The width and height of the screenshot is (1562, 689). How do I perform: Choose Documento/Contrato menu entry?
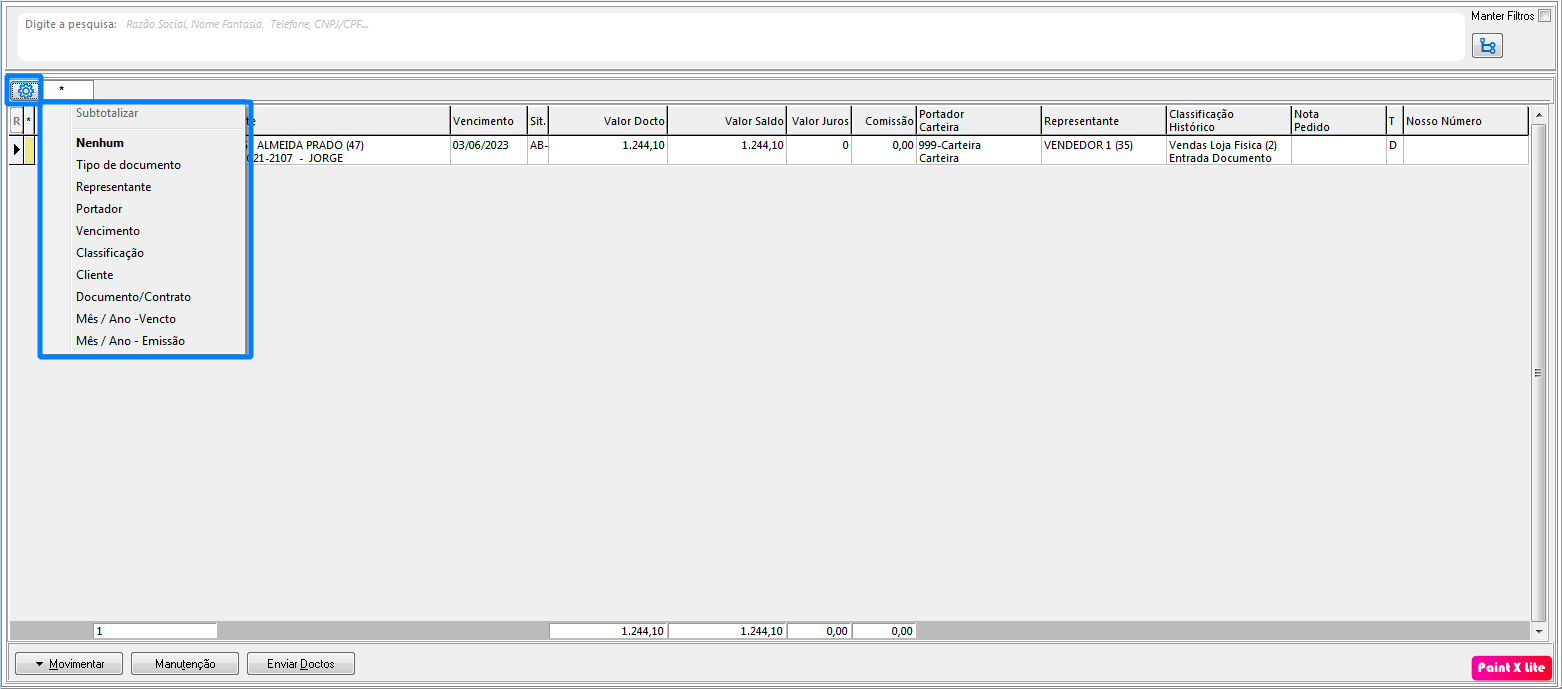133,297
